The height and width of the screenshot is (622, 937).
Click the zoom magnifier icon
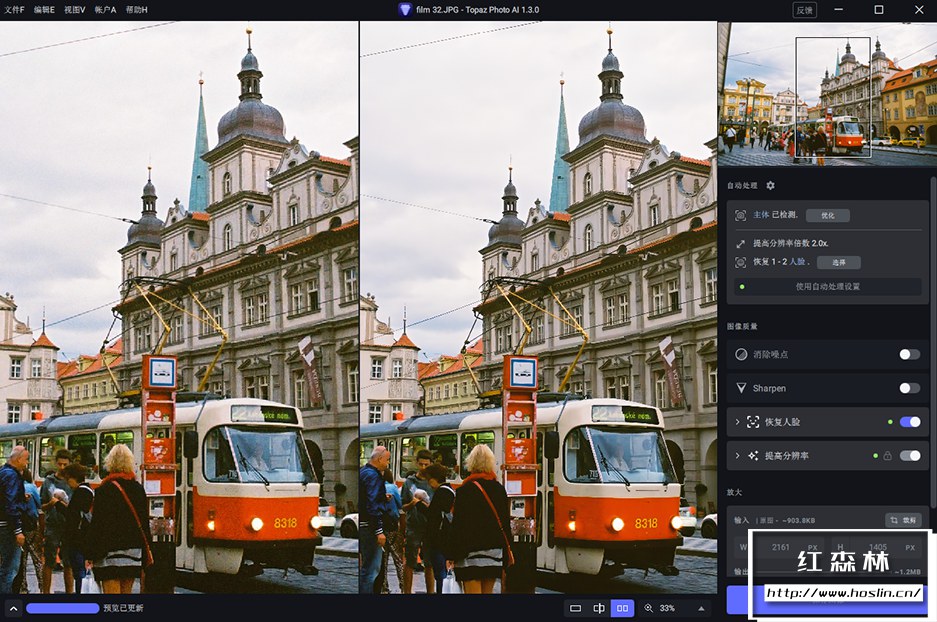[649, 608]
